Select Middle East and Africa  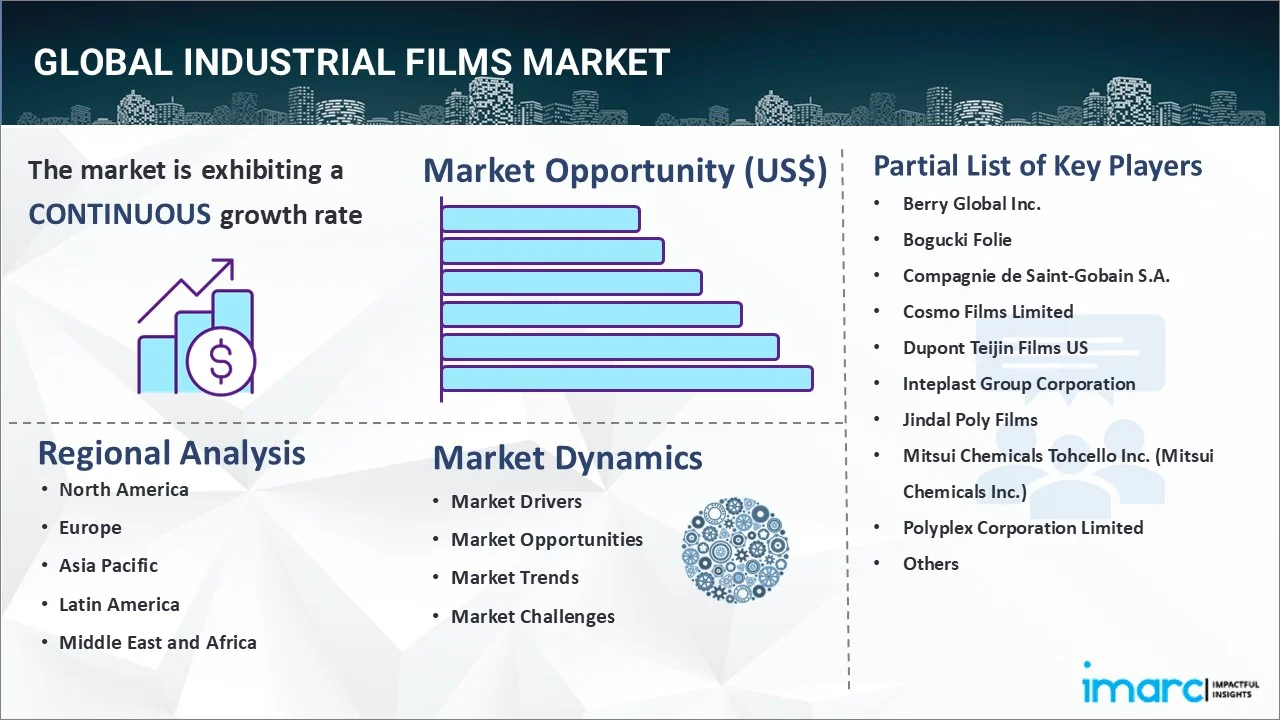point(157,642)
